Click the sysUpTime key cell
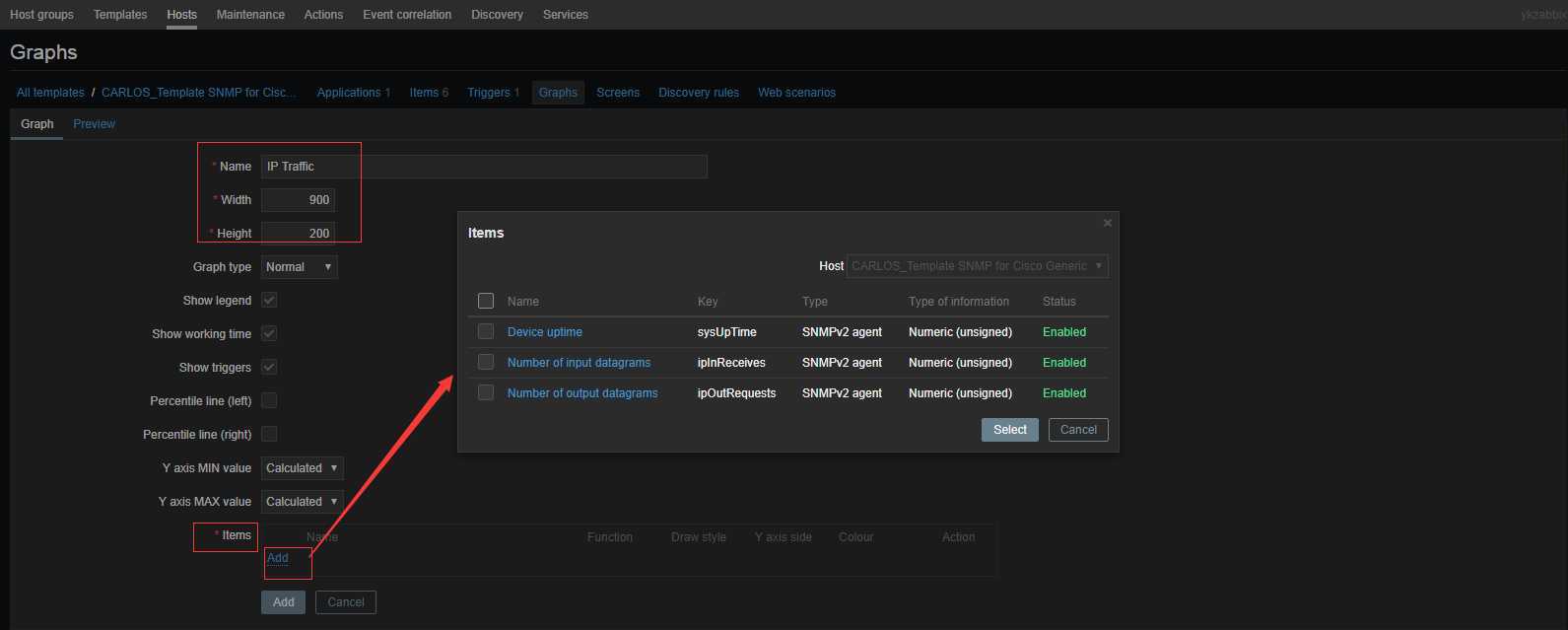This screenshot has height=630, width=1568. tap(727, 332)
